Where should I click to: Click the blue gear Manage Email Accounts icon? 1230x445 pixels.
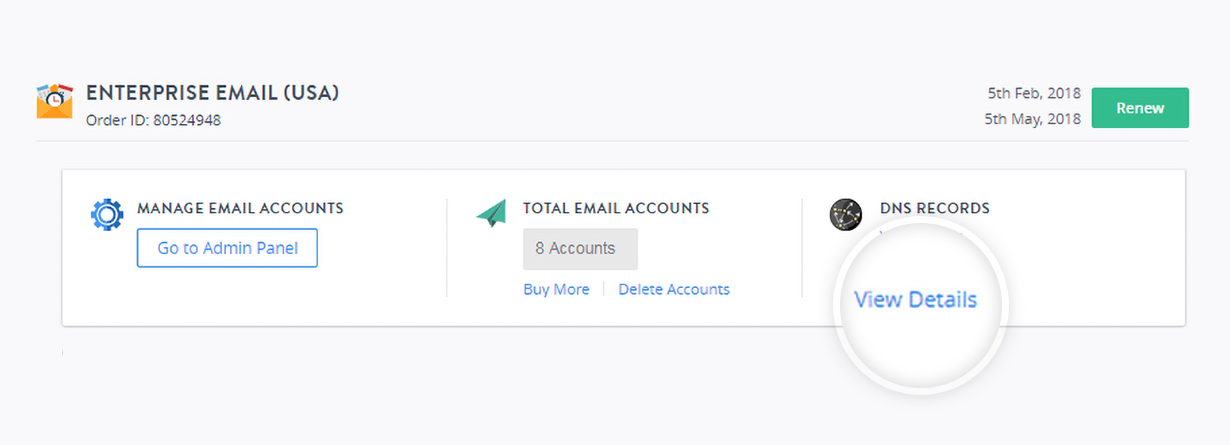(x=107, y=215)
